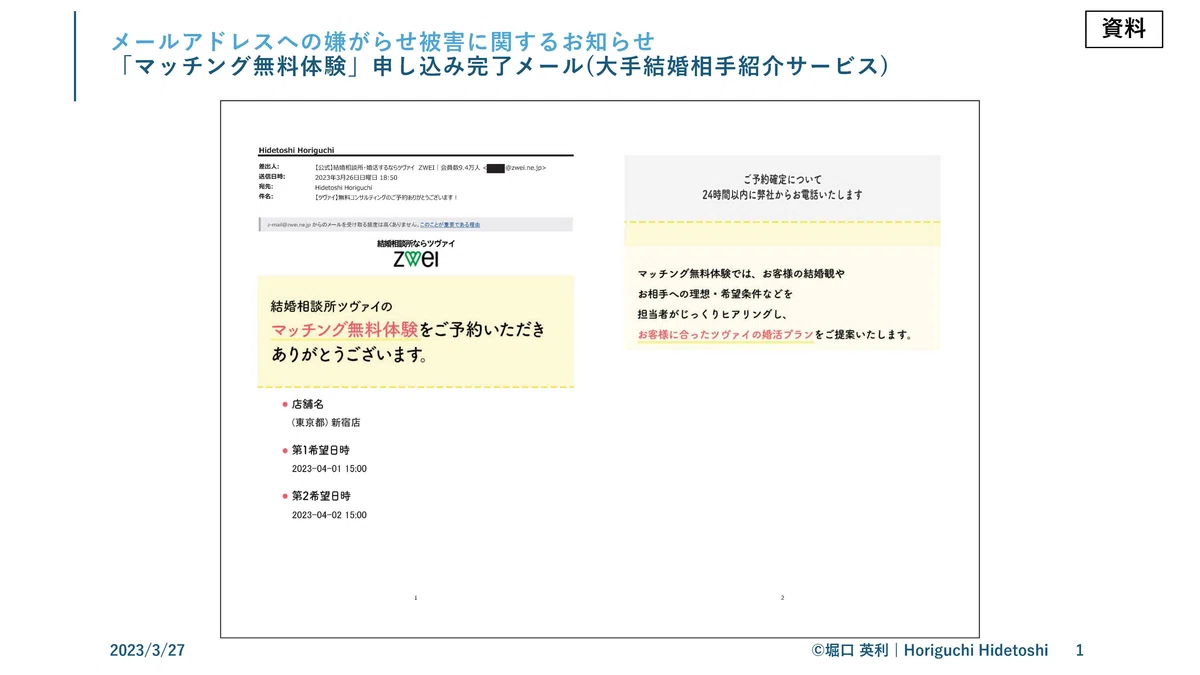Click the 24時間以内に弊社からお電話いたします line
Screen dimensions: 1200x675
pos(782,195)
